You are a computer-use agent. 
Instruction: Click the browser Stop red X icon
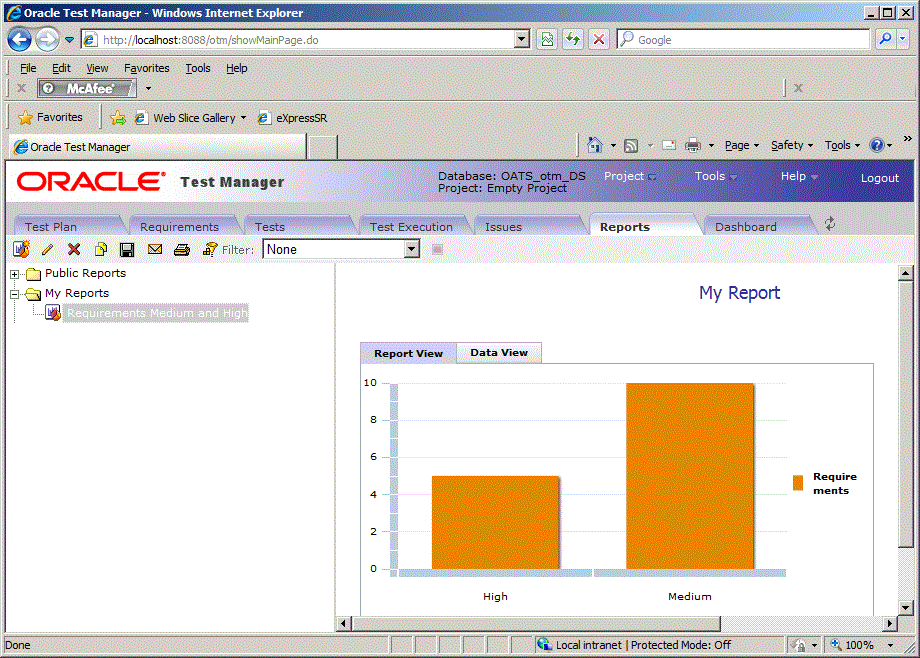(x=598, y=39)
